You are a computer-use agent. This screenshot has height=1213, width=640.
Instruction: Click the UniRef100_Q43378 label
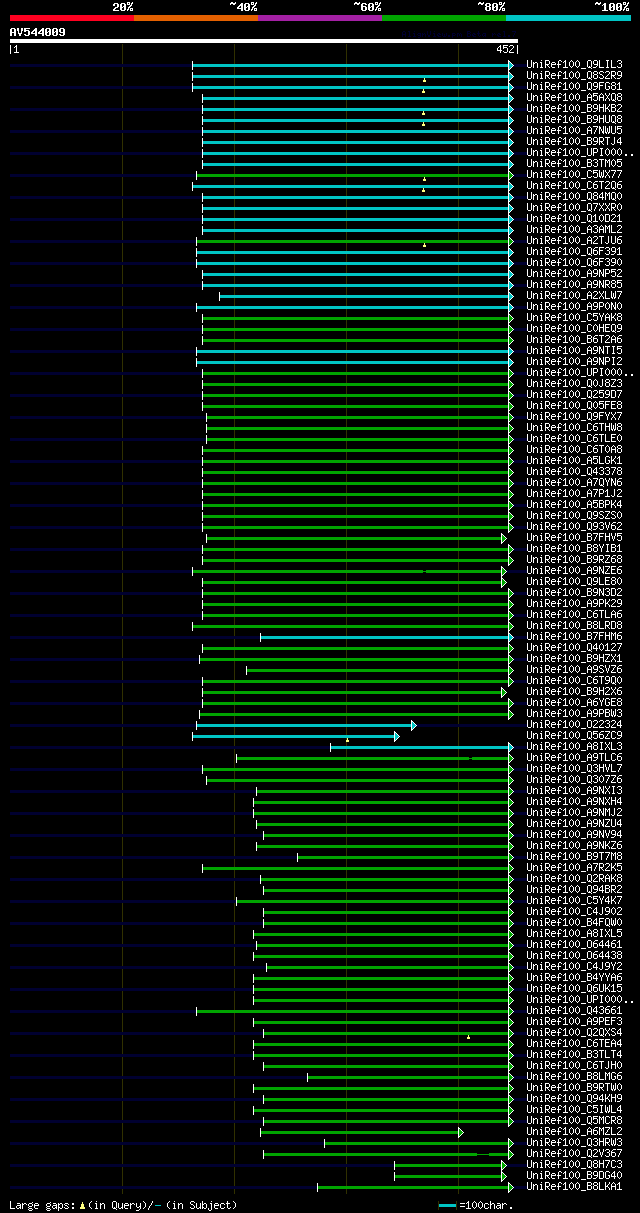pos(574,471)
